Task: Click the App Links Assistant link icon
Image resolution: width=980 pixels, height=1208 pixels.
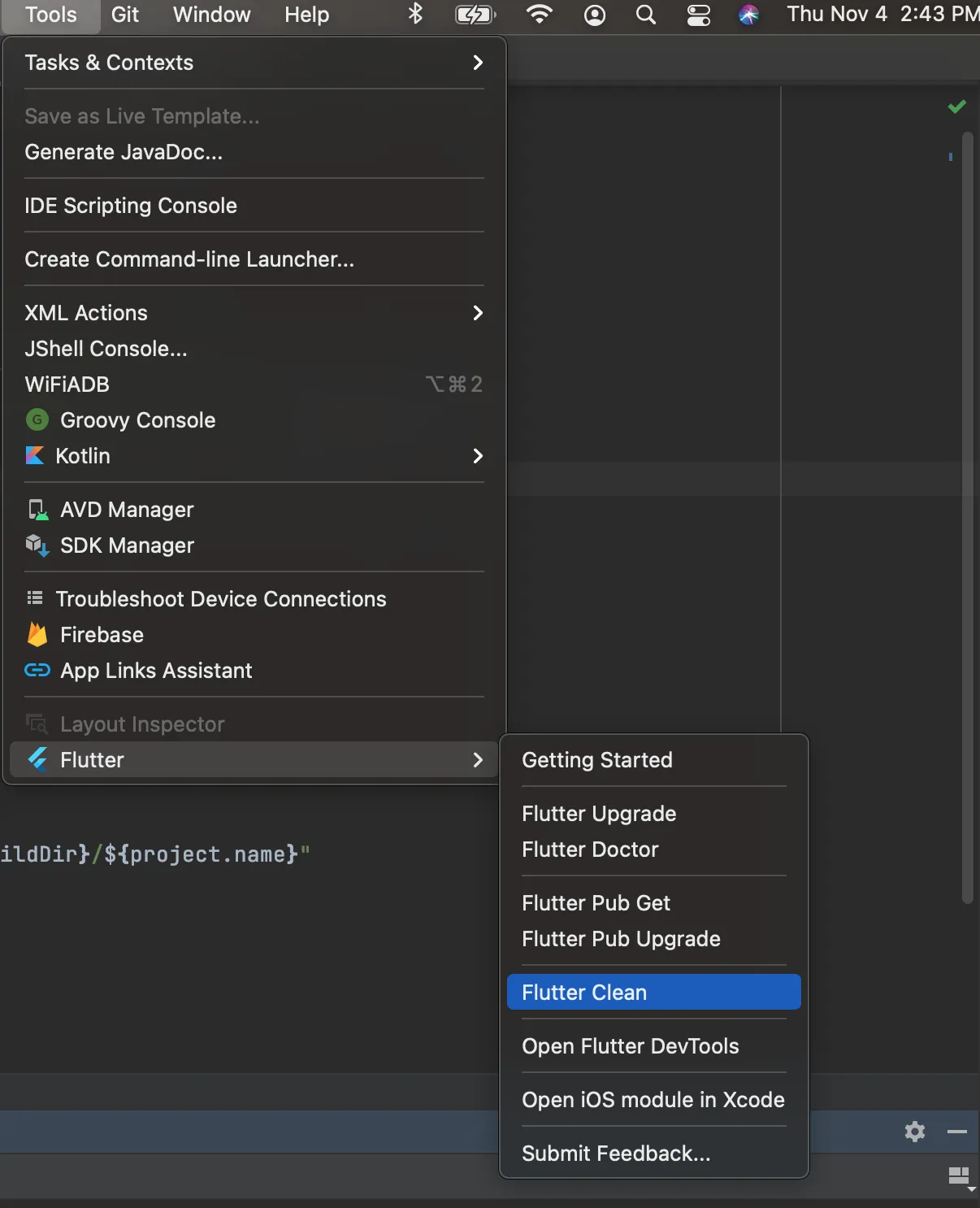Action: pyautogui.click(x=37, y=670)
